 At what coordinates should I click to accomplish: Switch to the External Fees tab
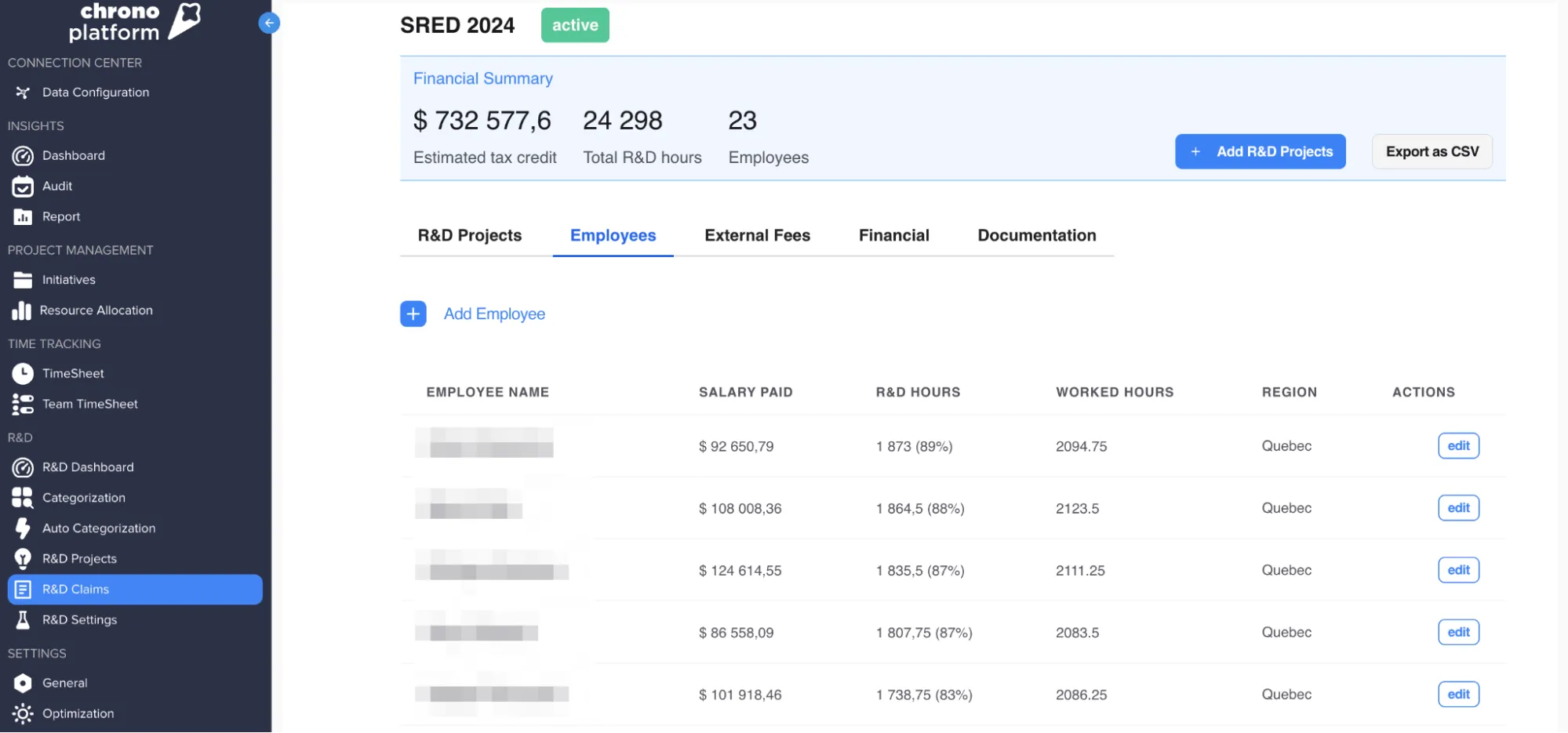point(757,235)
